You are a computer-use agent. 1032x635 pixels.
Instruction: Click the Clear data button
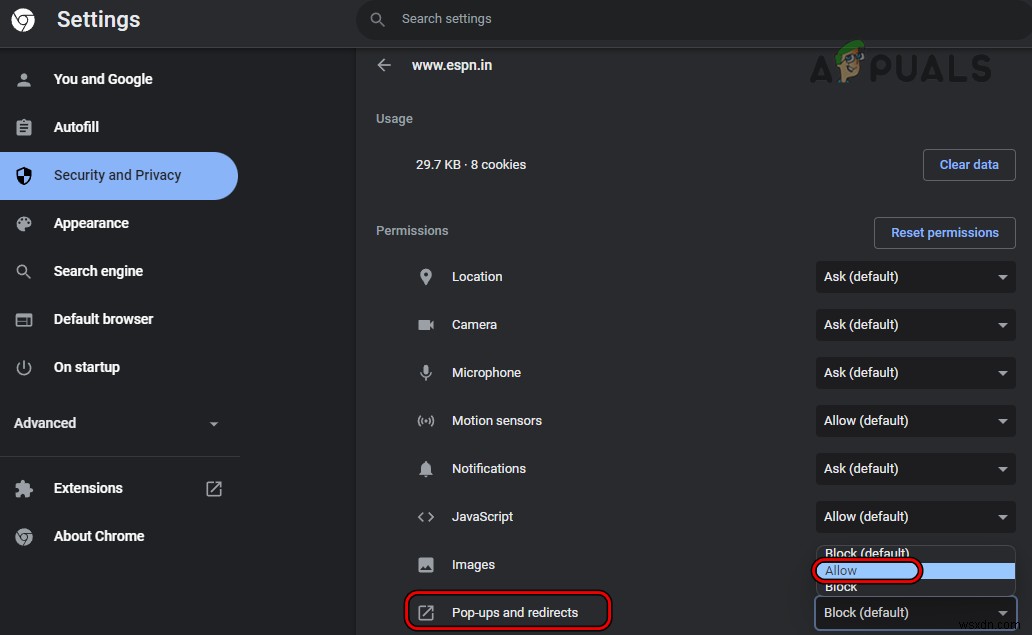pos(968,164)
